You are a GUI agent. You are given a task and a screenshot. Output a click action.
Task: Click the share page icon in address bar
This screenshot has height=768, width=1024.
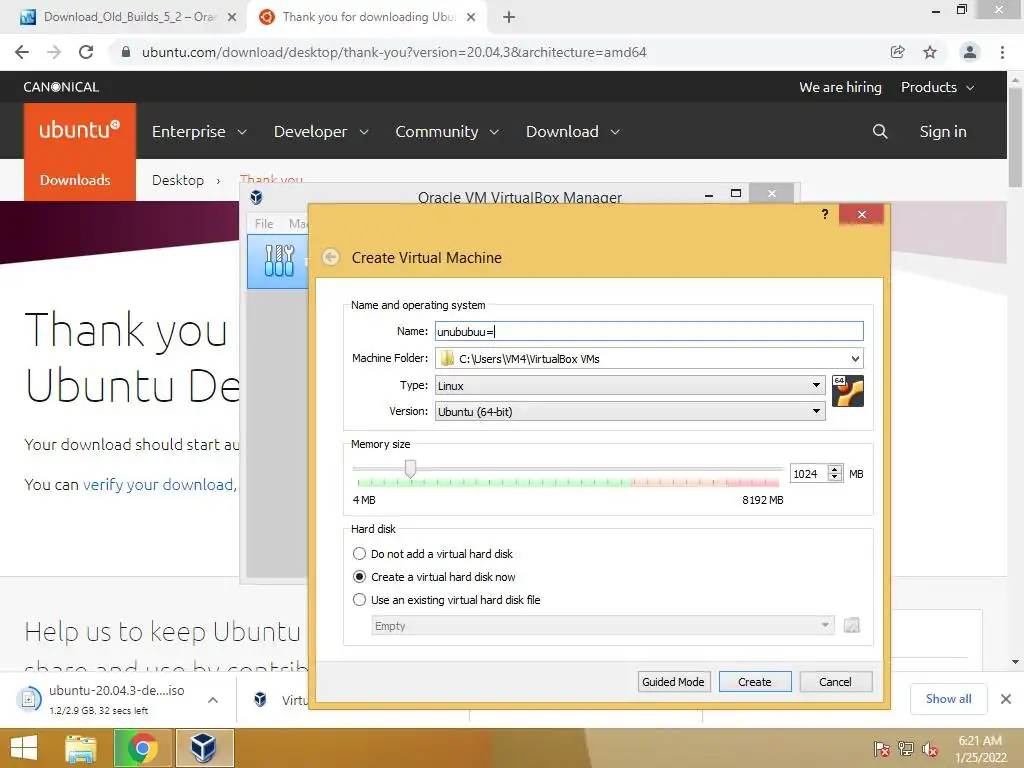898,52
